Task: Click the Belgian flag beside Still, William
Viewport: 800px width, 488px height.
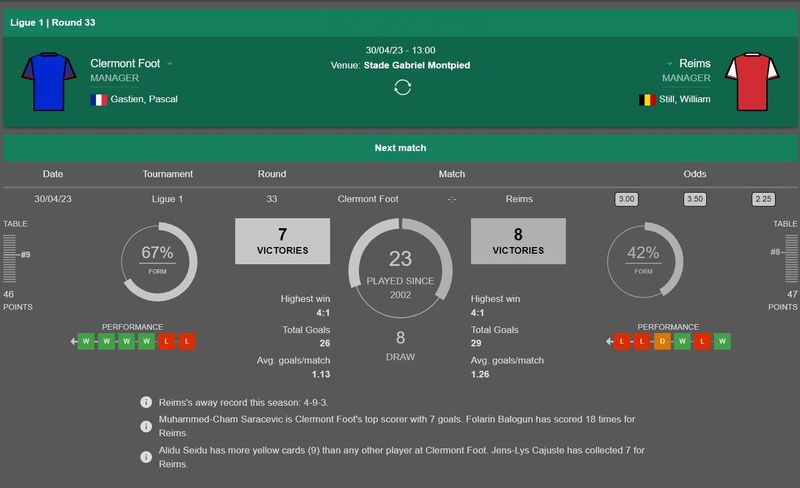Action: point(647,100)
